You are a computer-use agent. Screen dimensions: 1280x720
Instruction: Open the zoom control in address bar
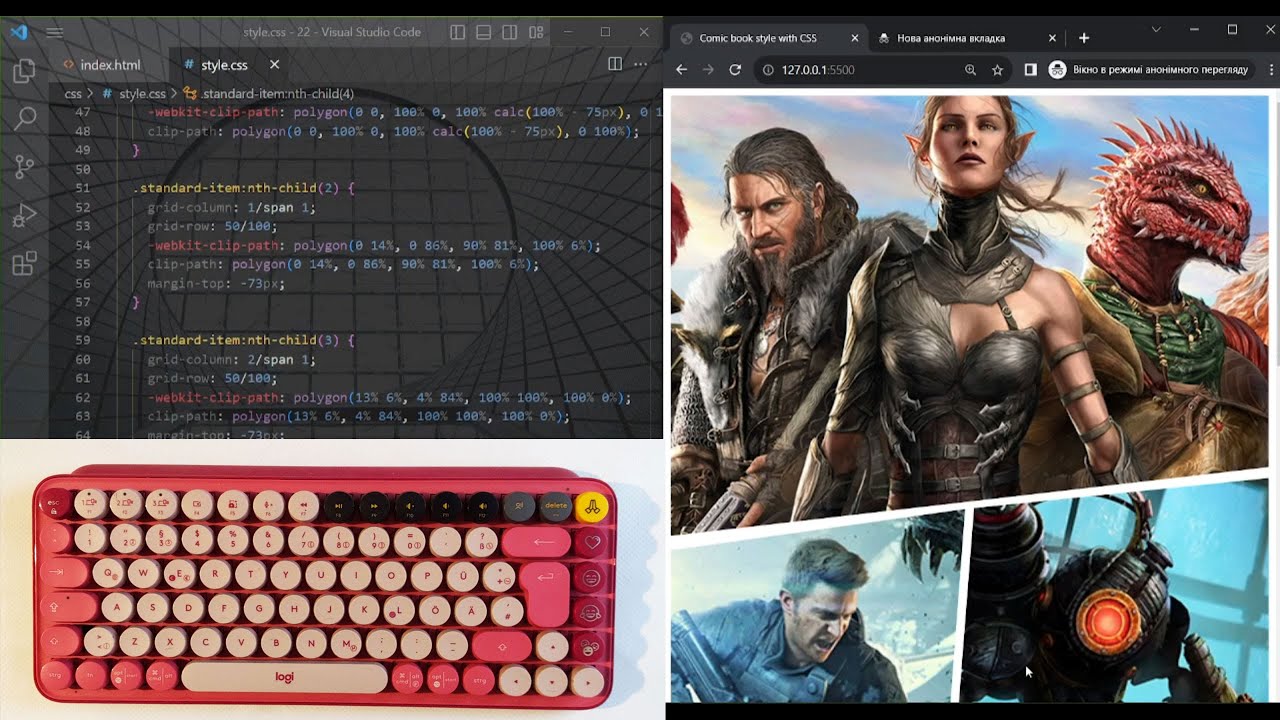pos(970,70)
